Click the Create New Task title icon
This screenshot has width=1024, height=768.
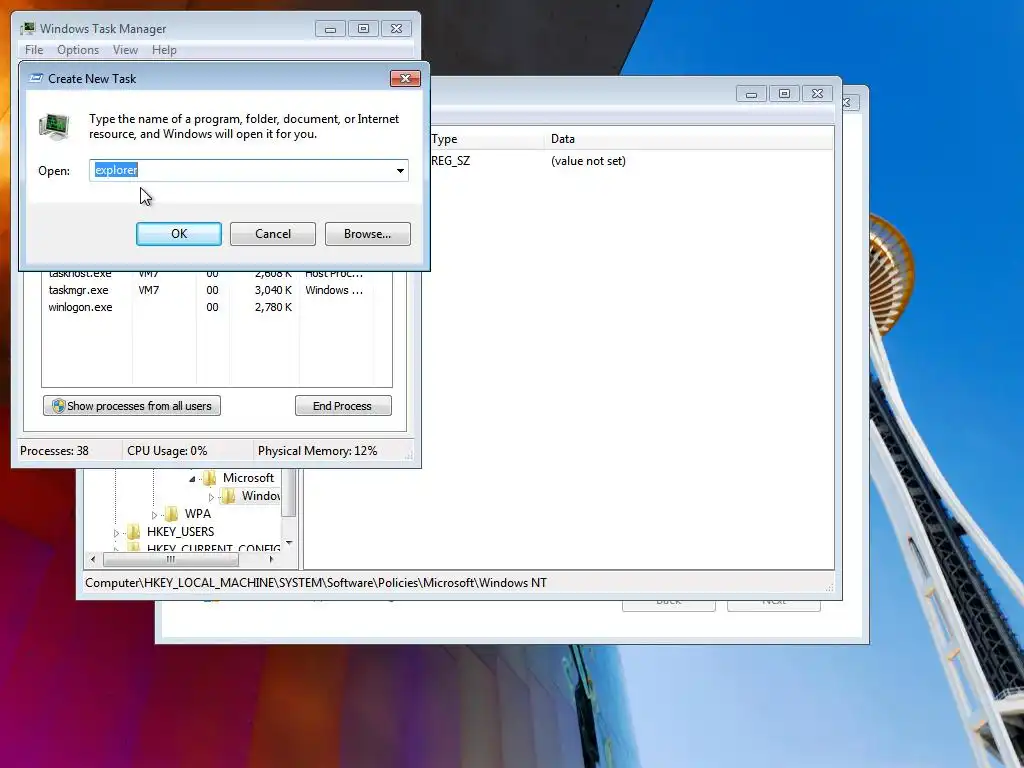pos(37,78)
